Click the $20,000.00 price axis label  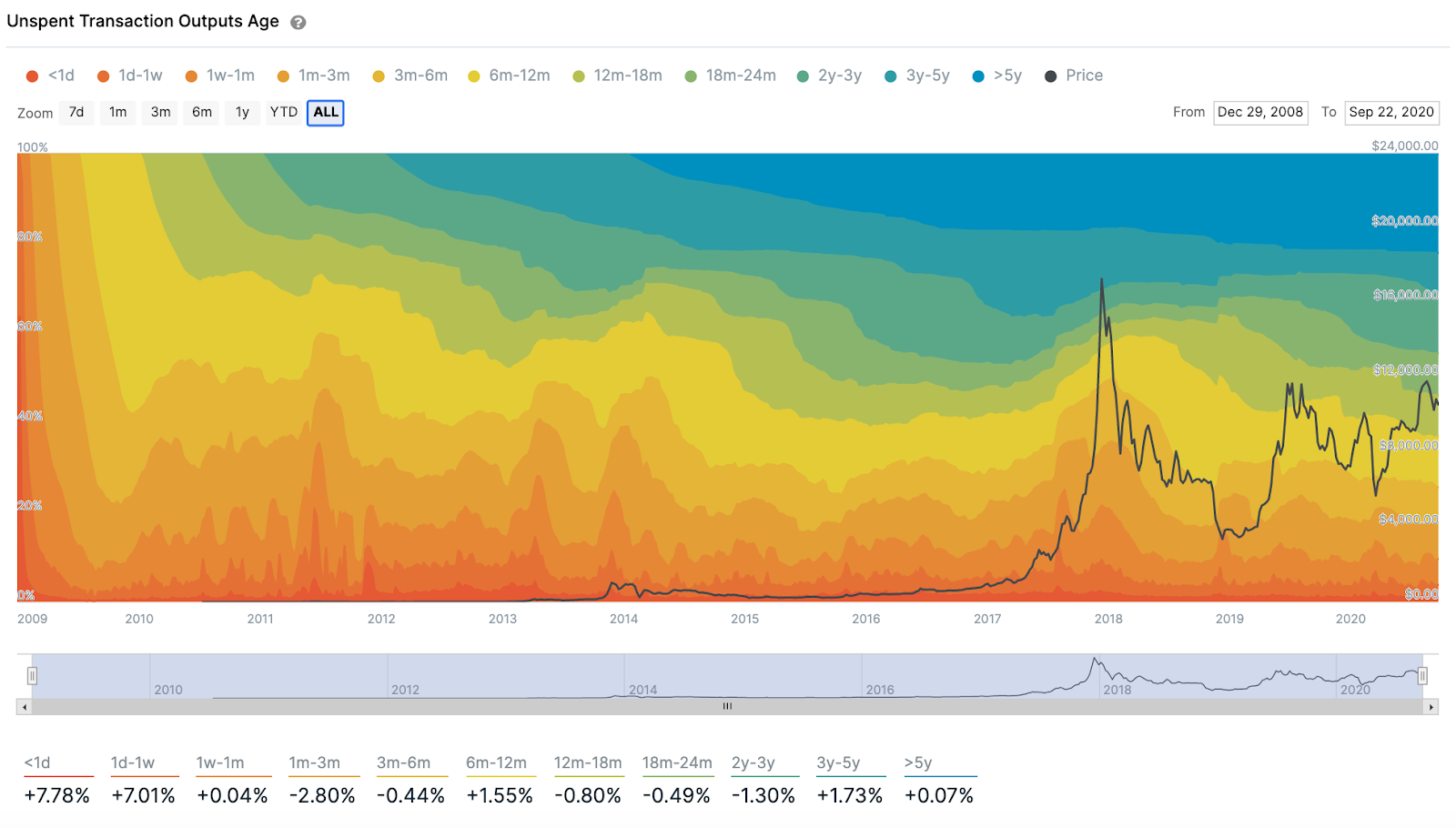tap(1405, 221)
